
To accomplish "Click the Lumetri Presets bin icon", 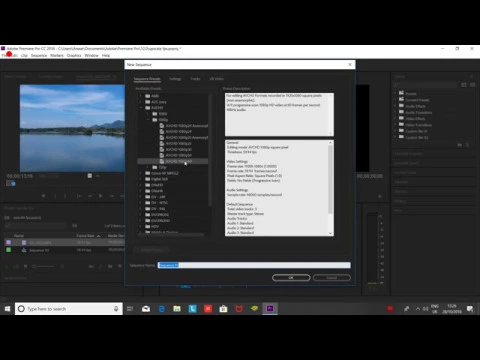I will (401, 99).
